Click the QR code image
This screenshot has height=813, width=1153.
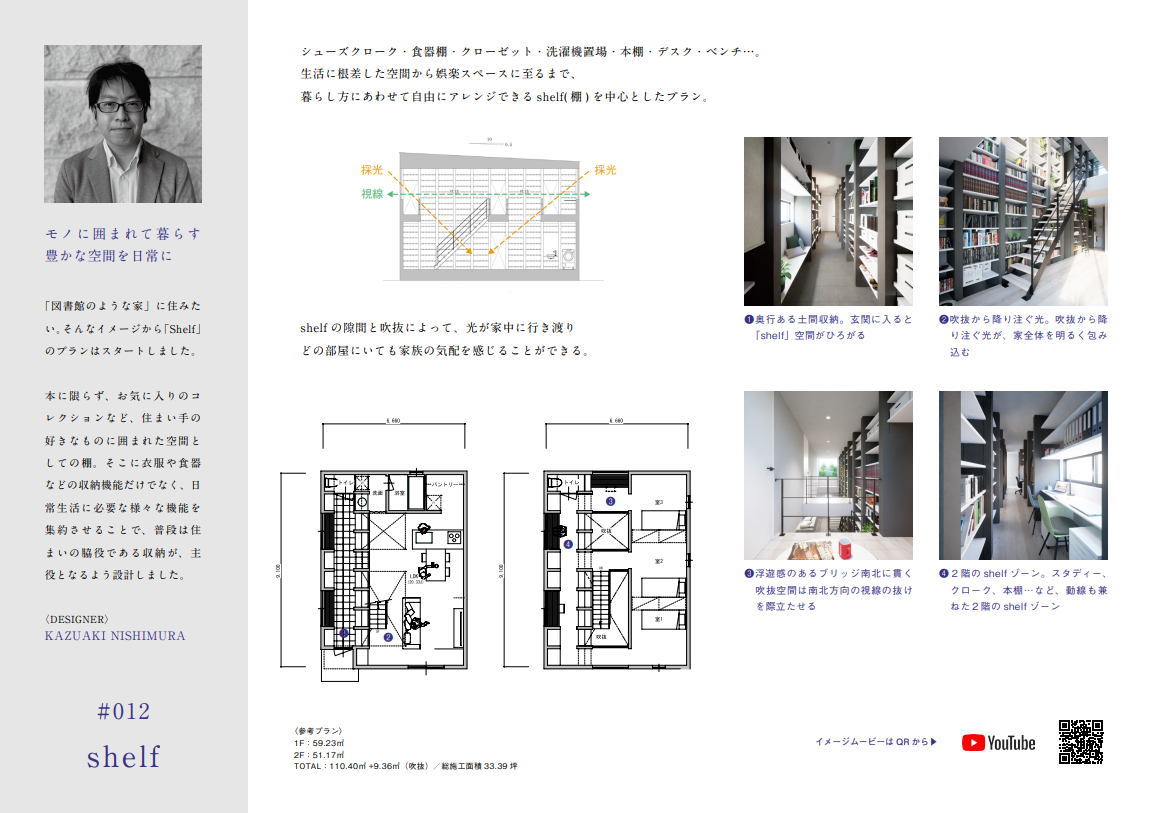pyautogui.click(x=1080, y=742)
